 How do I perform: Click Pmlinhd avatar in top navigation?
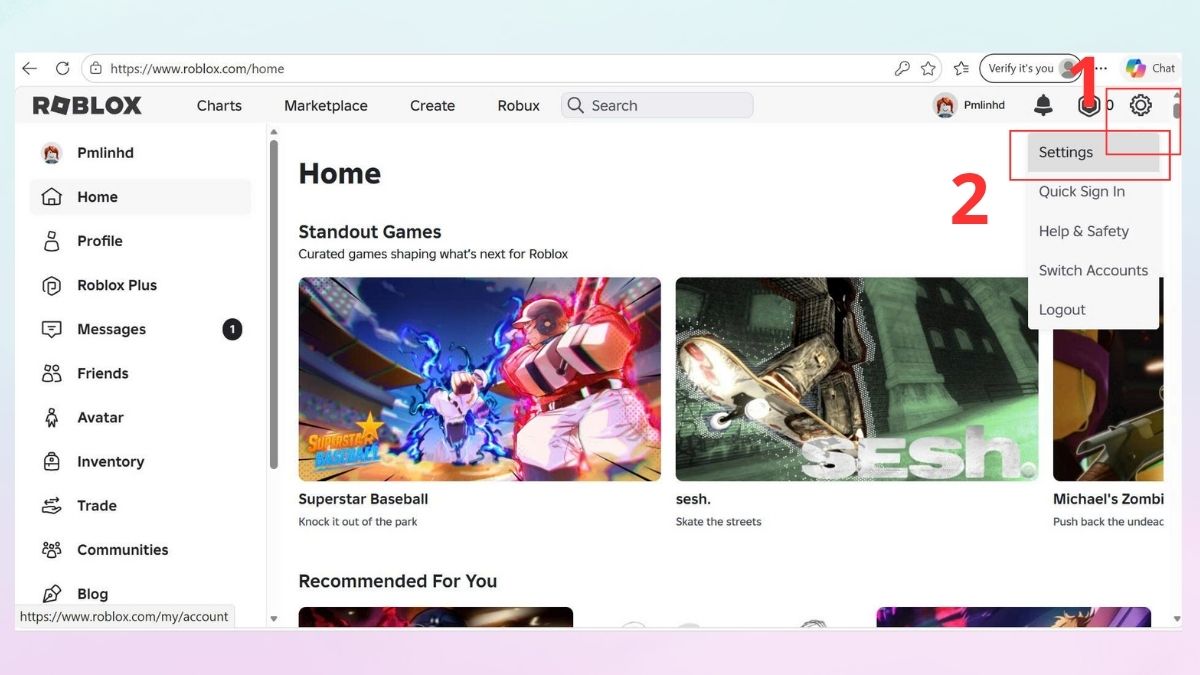tap(945, 105)
